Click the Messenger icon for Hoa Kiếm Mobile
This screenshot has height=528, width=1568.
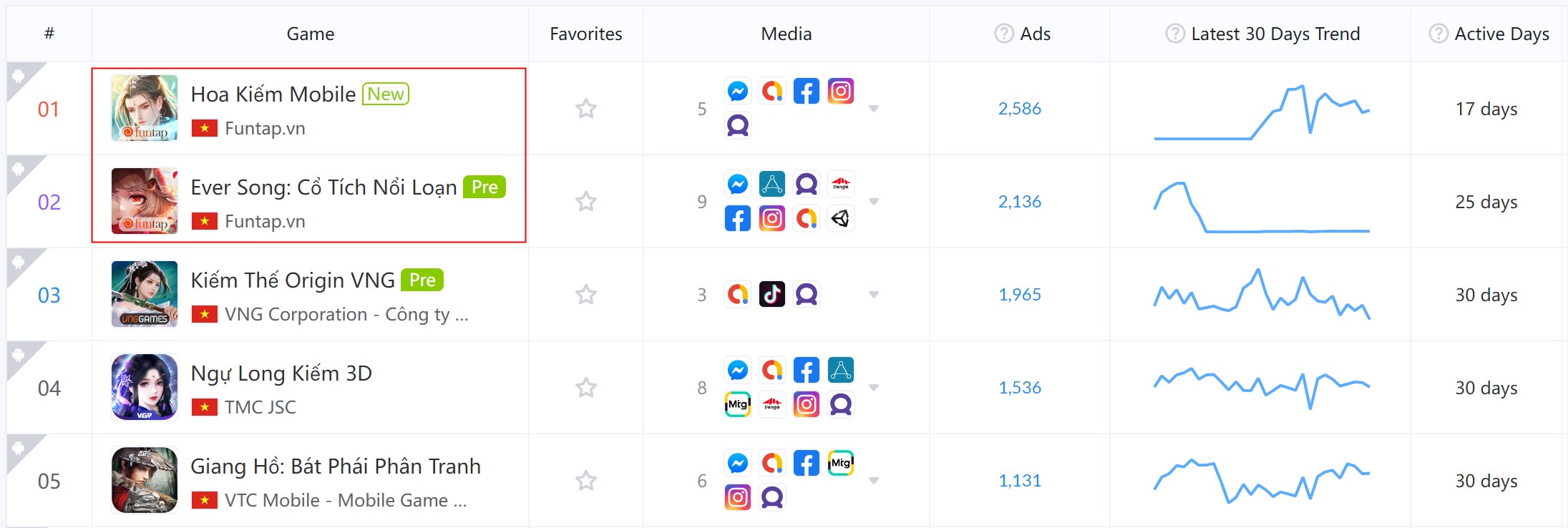click(738, 92)
